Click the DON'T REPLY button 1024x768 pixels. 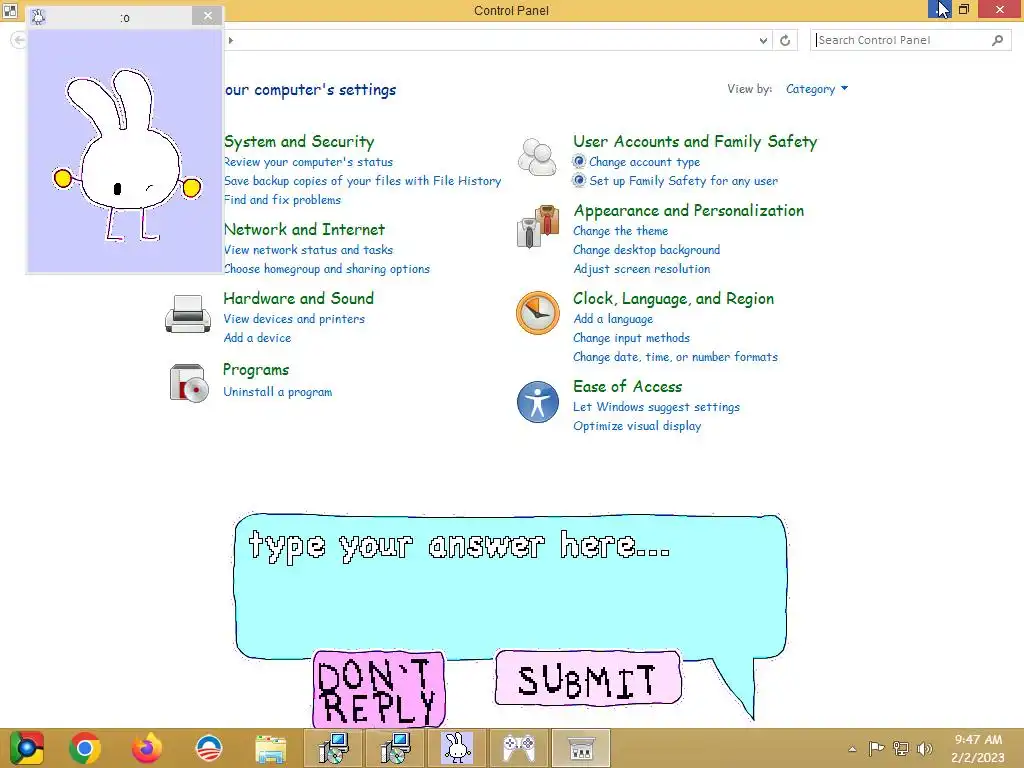pyautogui.click(x=379, y=690)
